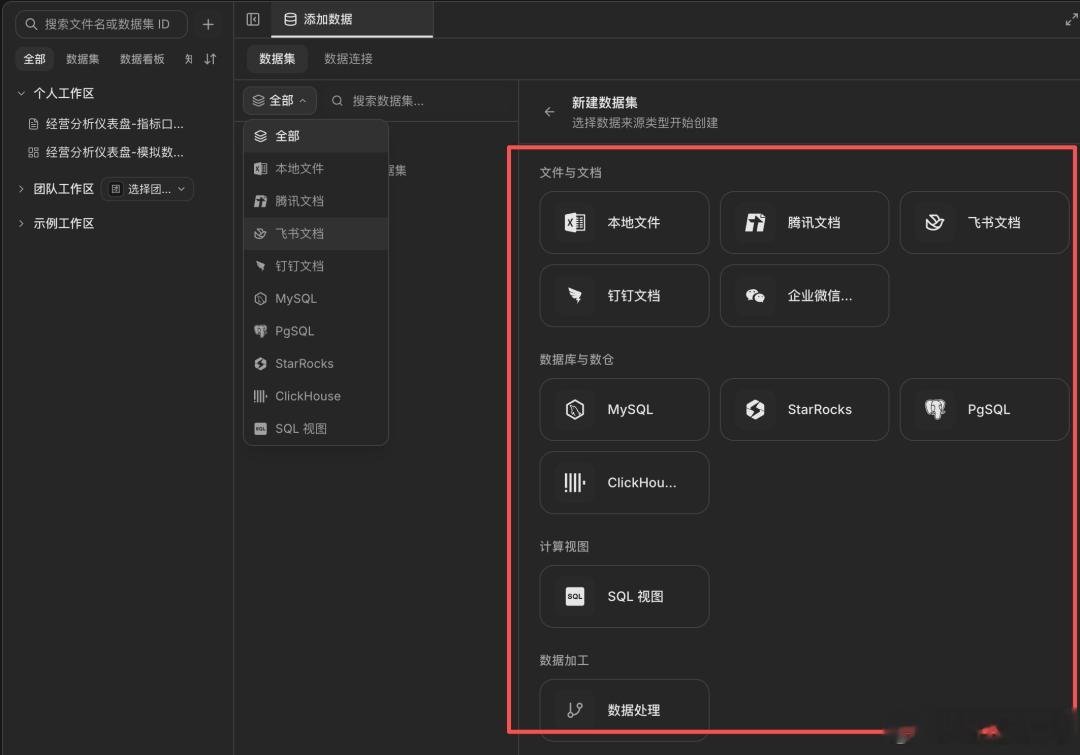Click the 腾讯文档 card icon

point(755,223)
